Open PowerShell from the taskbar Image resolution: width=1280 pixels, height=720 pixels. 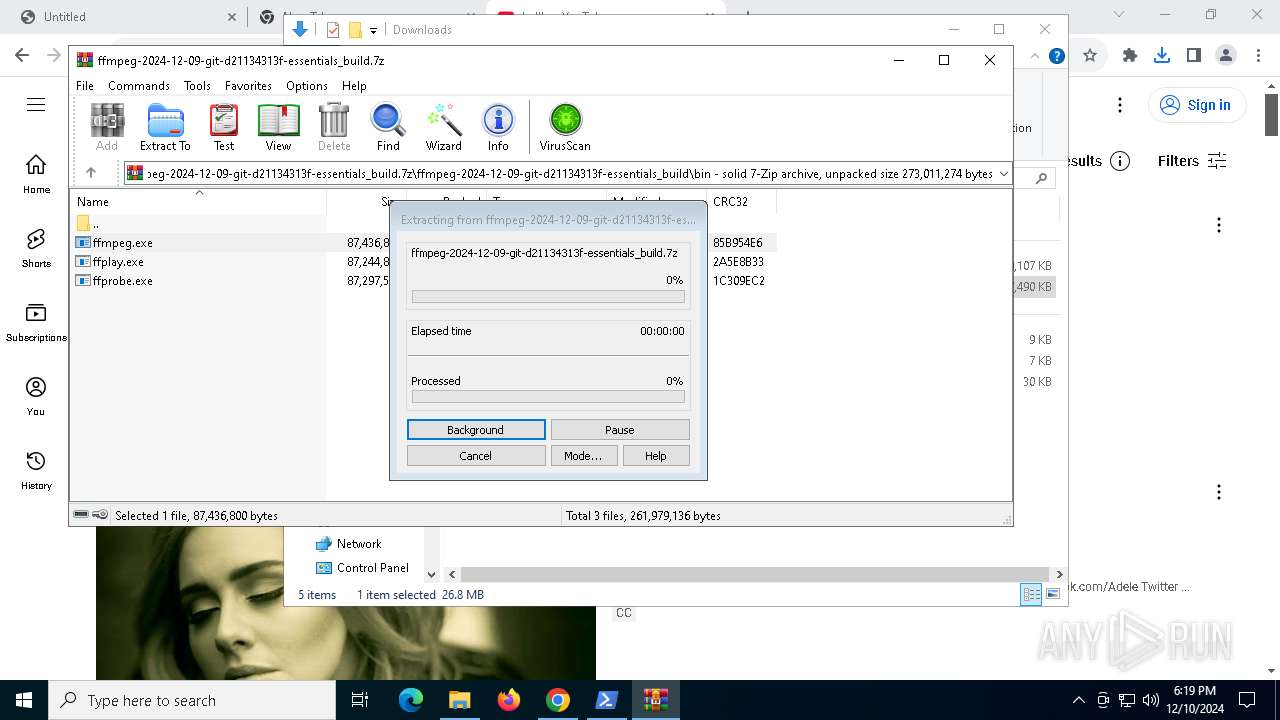click(606, 700)
